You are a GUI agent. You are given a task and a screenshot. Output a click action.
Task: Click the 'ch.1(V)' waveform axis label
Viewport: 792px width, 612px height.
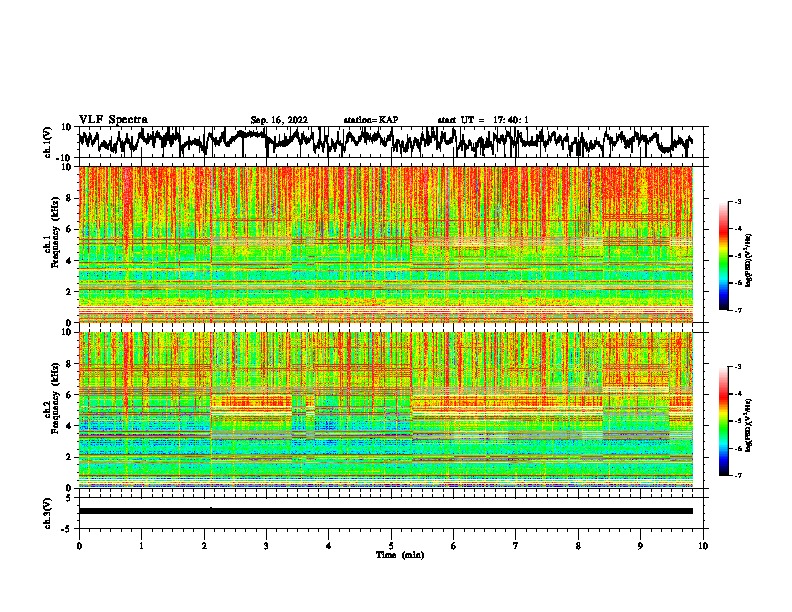48,142
